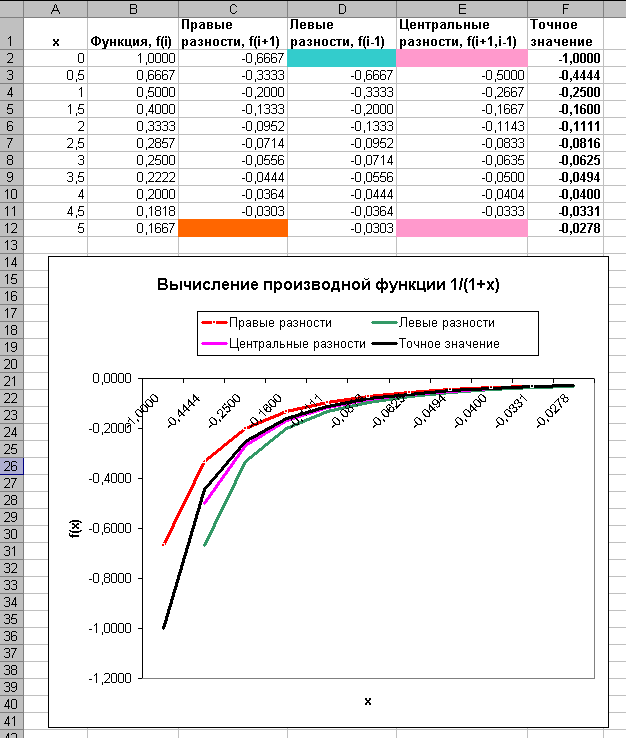Select the vertical axis title 'f(x)'
626x738 pixels.
(x=75, y=529)
